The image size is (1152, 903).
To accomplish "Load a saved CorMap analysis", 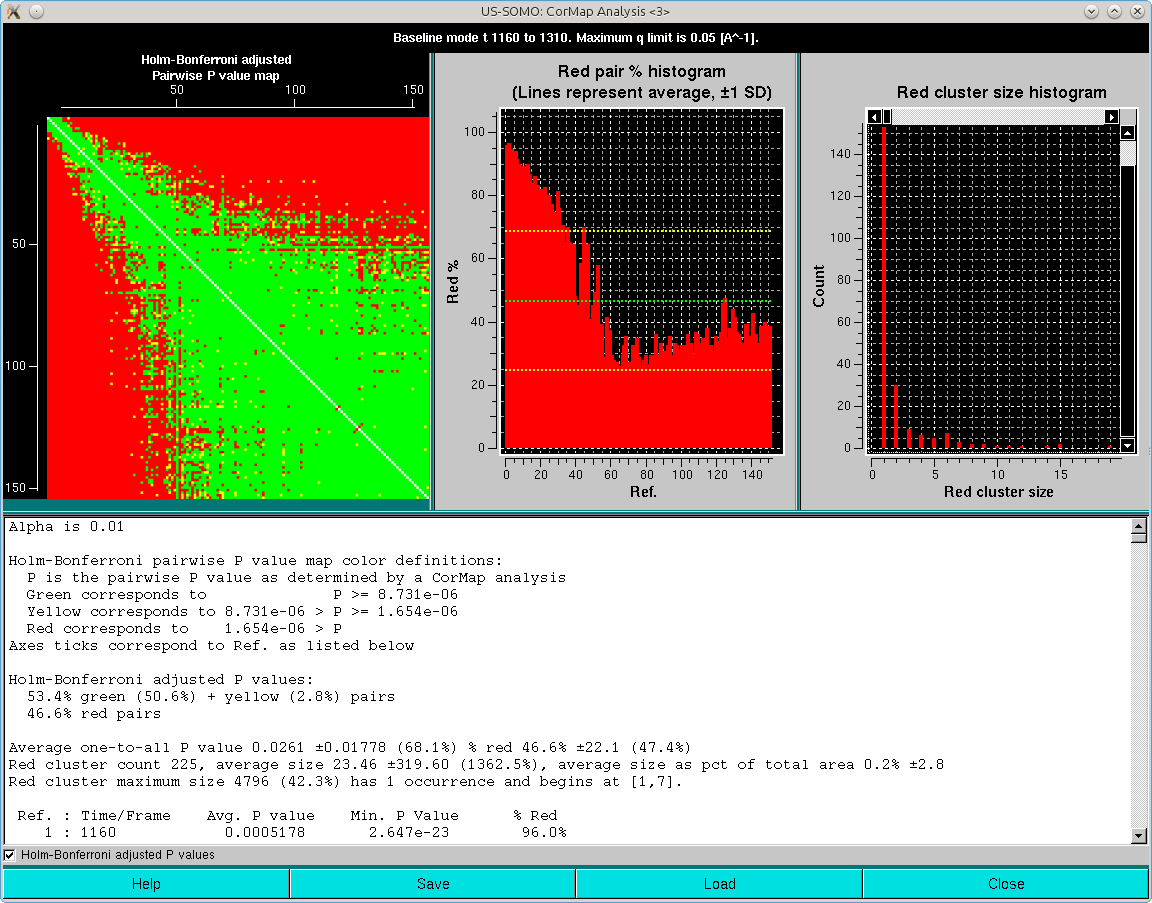I will click(x=719, y=883).
